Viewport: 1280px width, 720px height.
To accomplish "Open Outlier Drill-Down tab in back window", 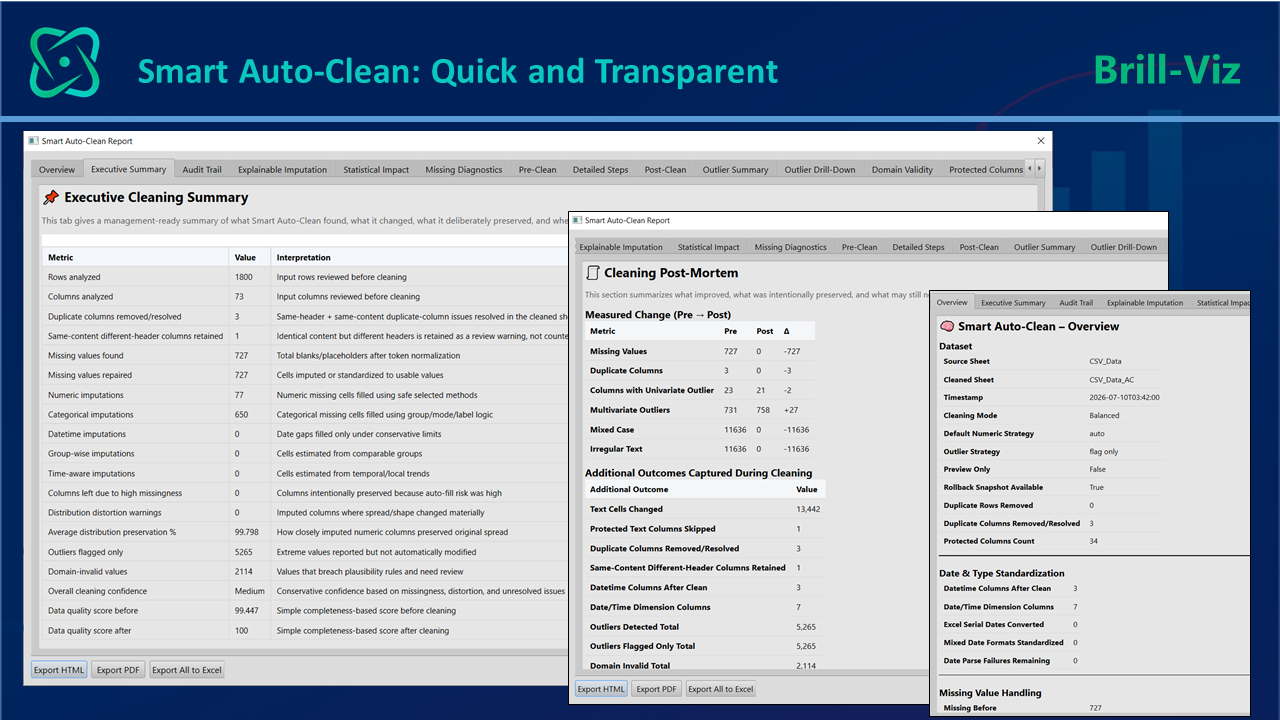I will pyautogui.click(x=820, y=169).
